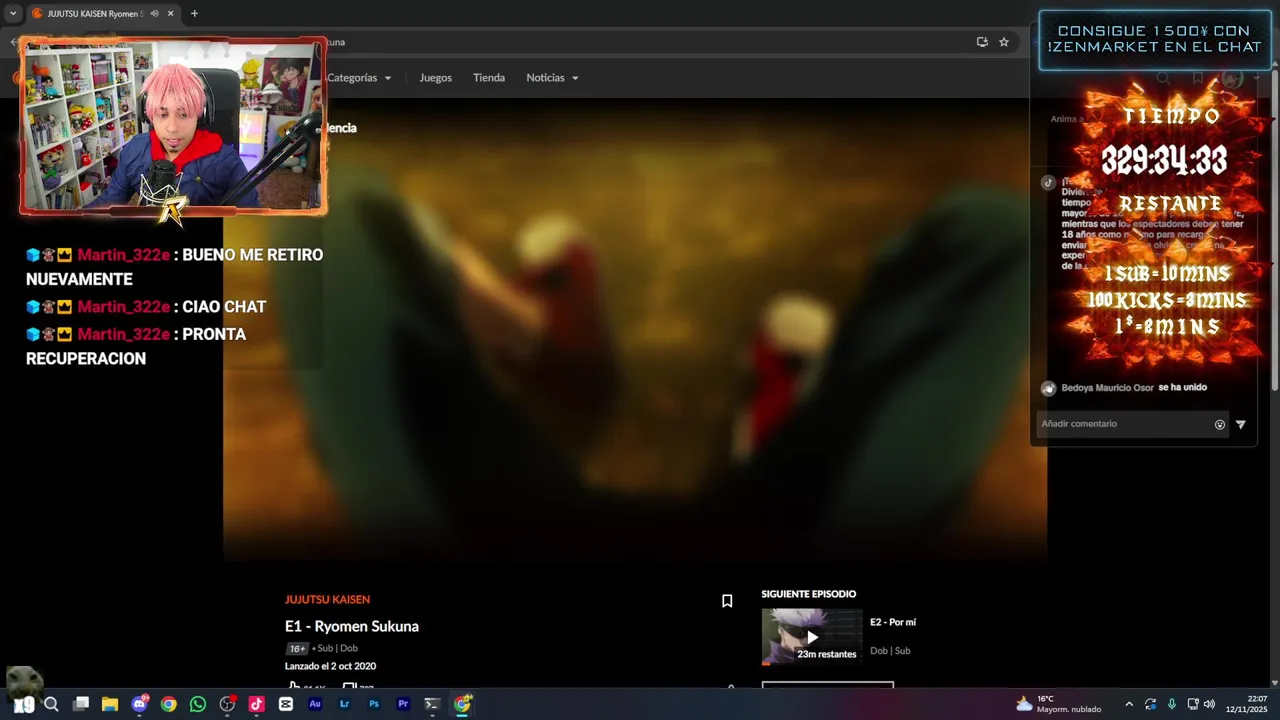Viewport: 1280px width, 720px height.
Task: Add episode to watchlist with bookmark icon
Action: (727, 601)
